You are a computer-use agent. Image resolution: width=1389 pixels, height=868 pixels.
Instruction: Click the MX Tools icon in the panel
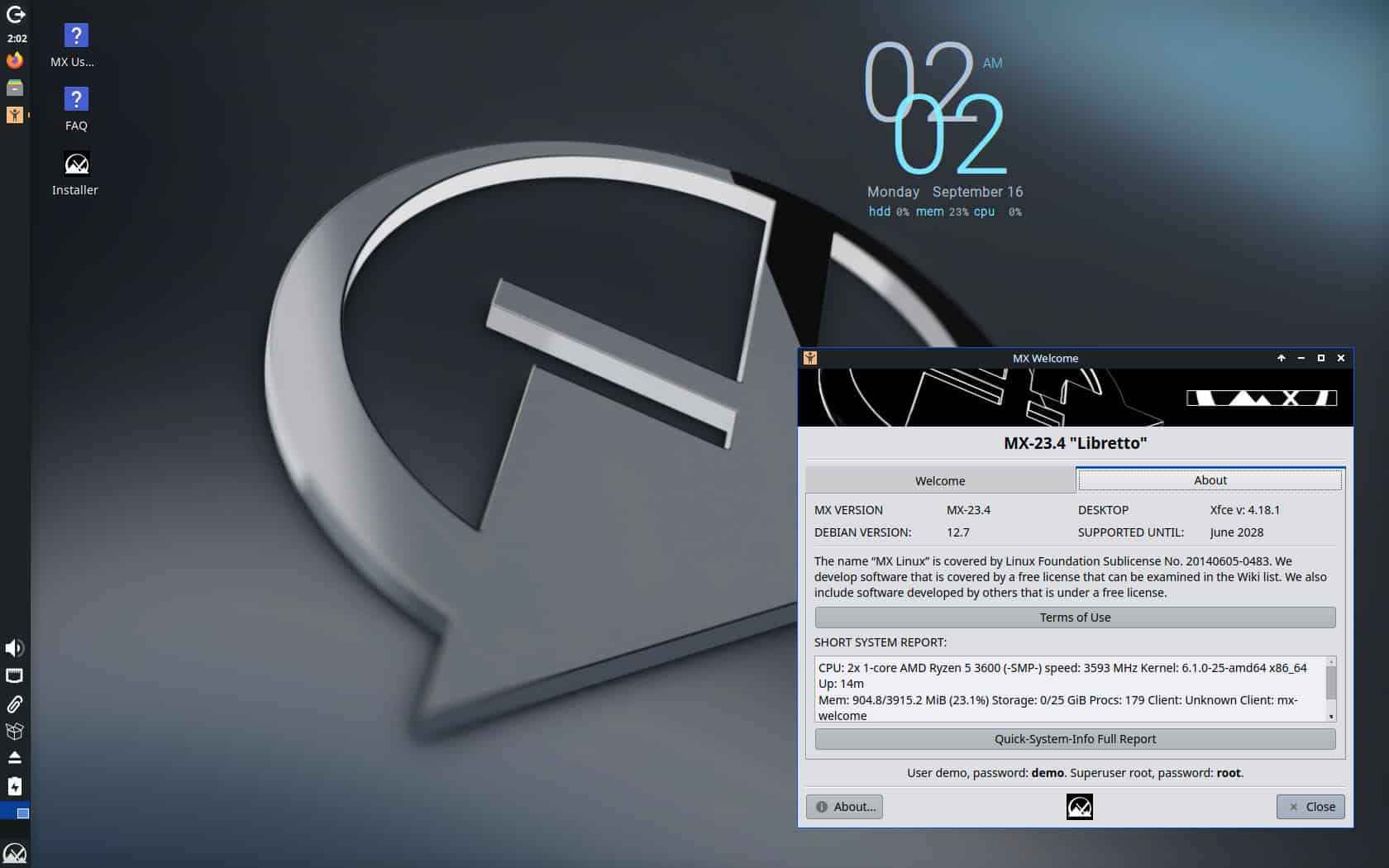coord(14,115)
